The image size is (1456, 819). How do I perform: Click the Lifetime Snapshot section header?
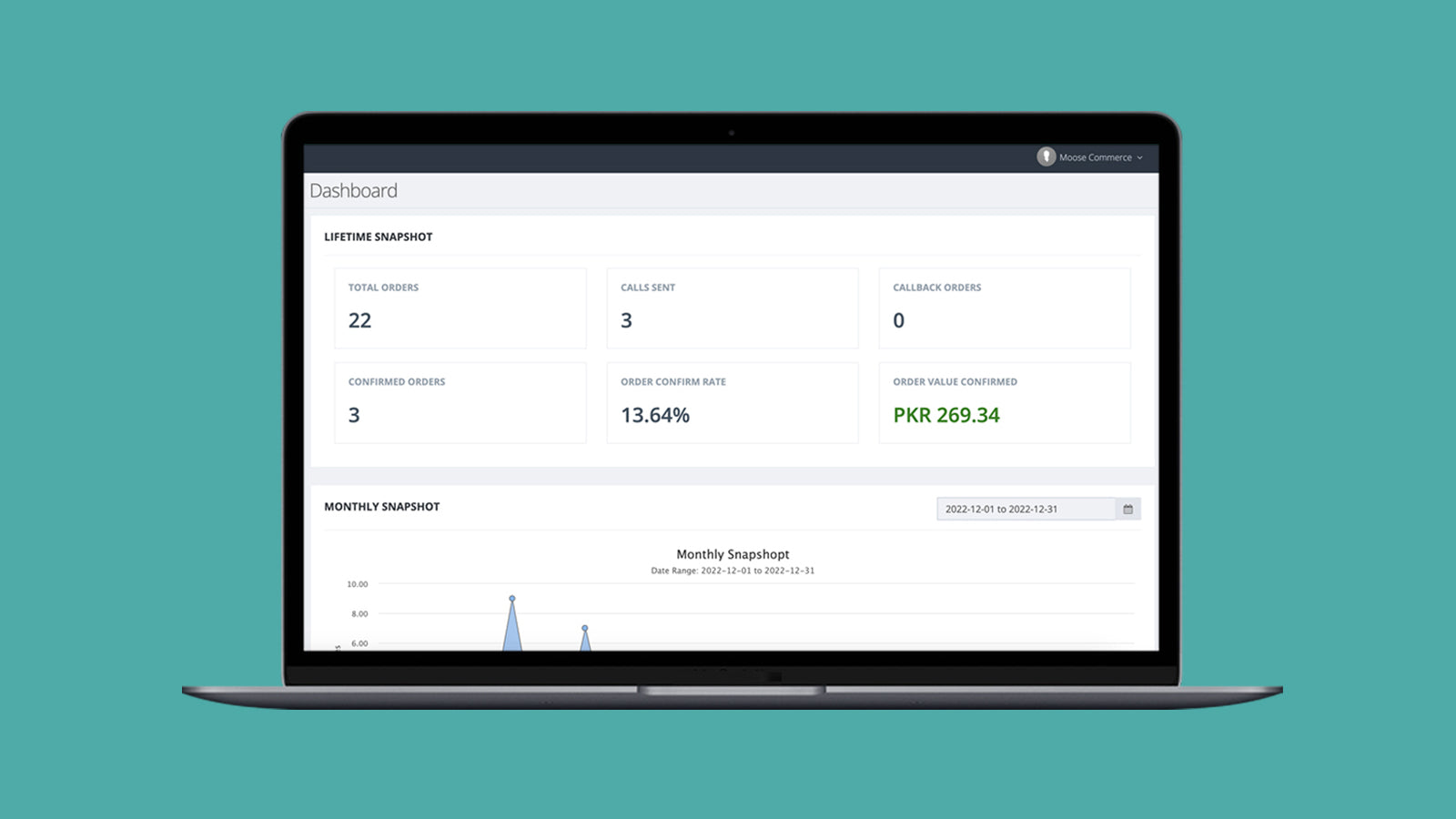coord(379,237)
